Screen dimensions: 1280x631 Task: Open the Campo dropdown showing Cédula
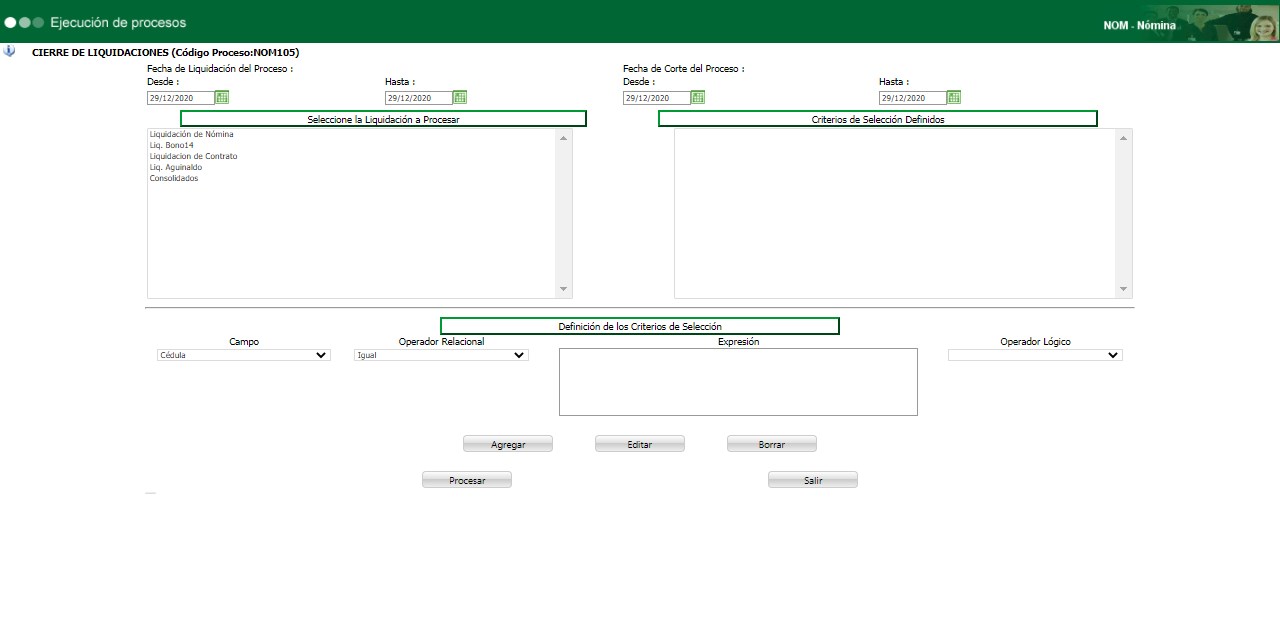pyautogui.click(x=244, y=355)
